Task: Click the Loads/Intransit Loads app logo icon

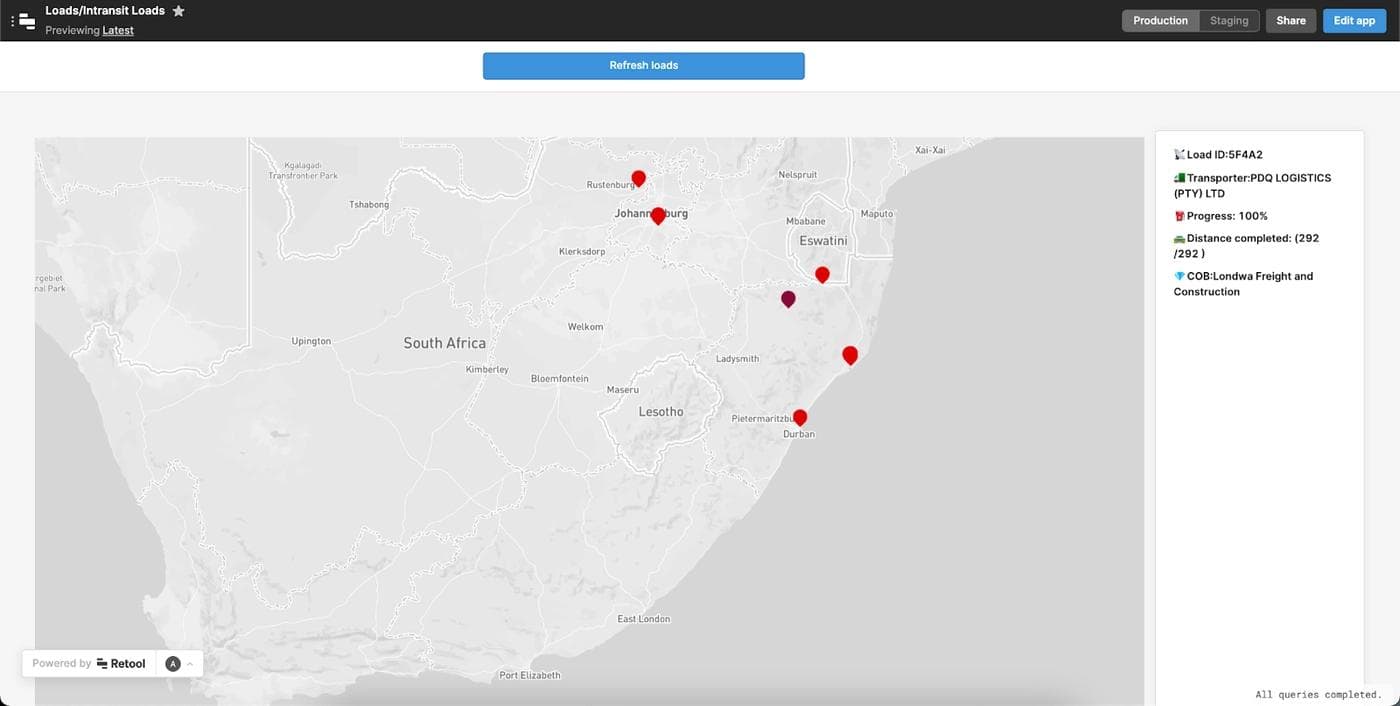Action: [x=25, y=20]
